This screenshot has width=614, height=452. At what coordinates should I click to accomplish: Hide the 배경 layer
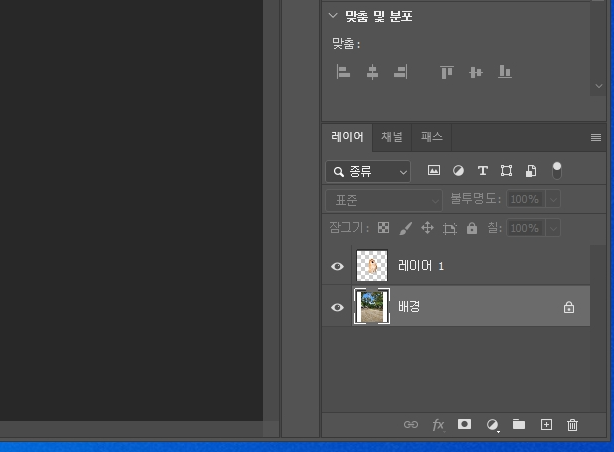coord(337,307)
